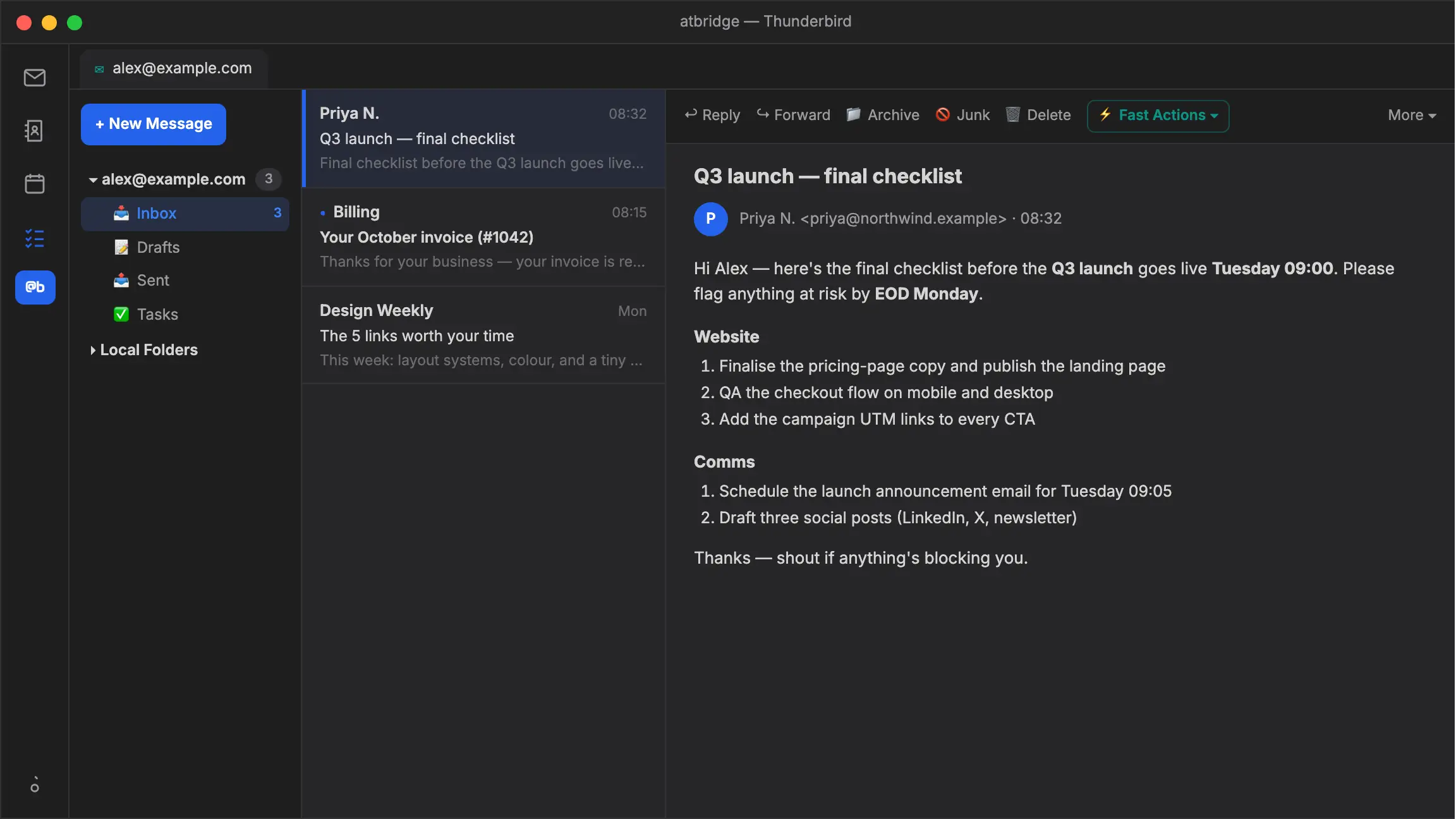Screen dimensions: 1456x819
Task: Click the Reply button label
Action: point(721,115)
